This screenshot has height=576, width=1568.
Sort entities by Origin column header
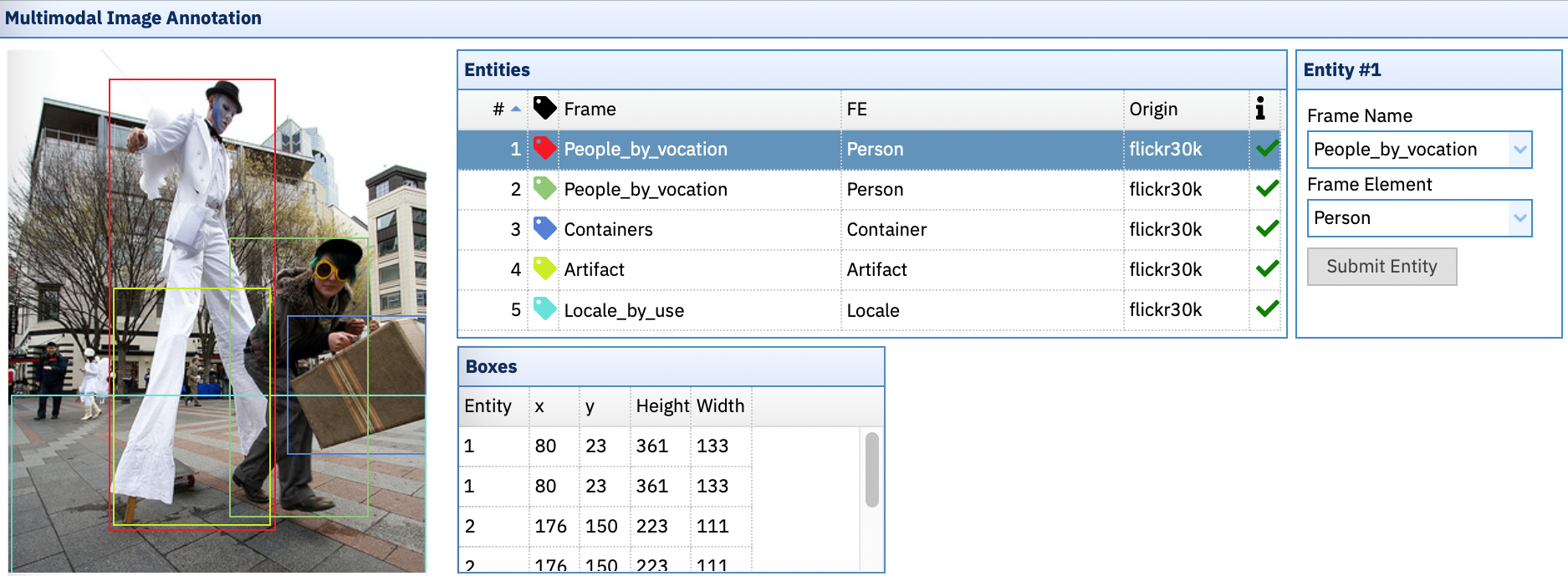point(1186,110)
